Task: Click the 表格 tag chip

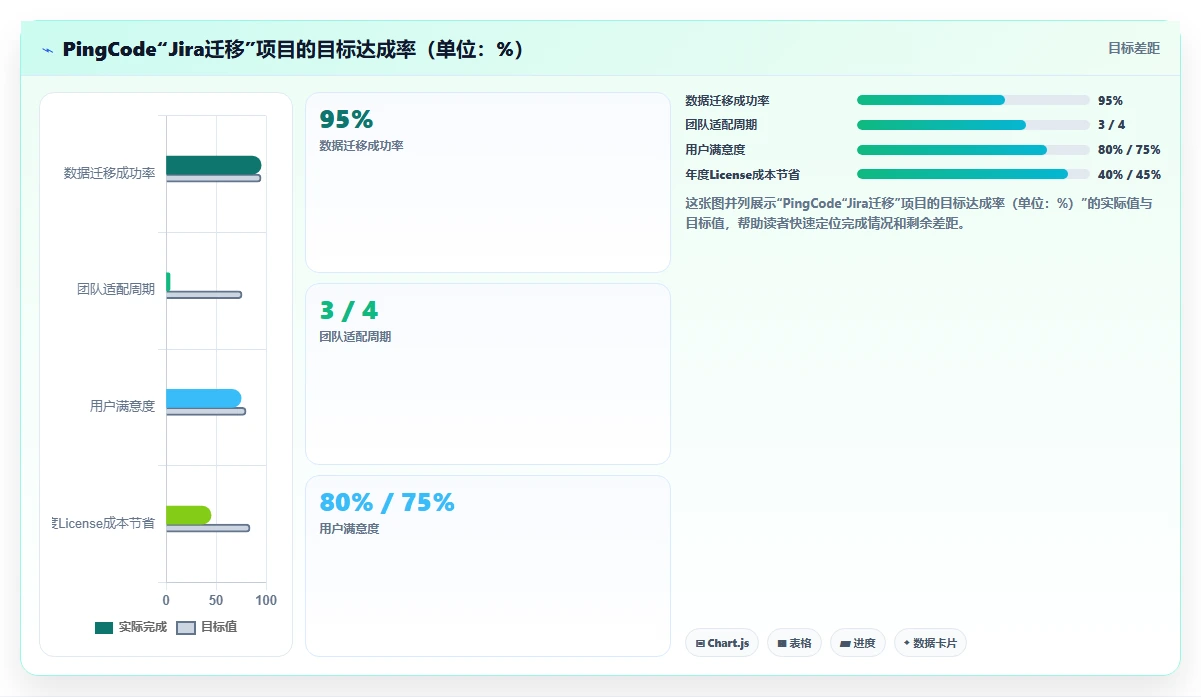Action: pos(794,643)
